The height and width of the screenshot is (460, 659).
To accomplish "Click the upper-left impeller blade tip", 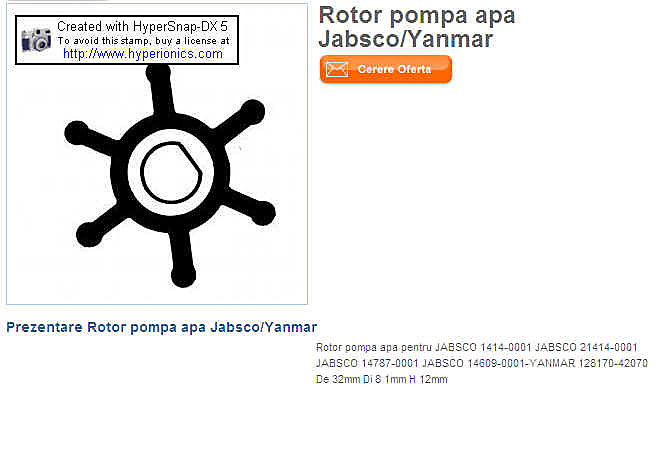I will (x=76, y=134).
